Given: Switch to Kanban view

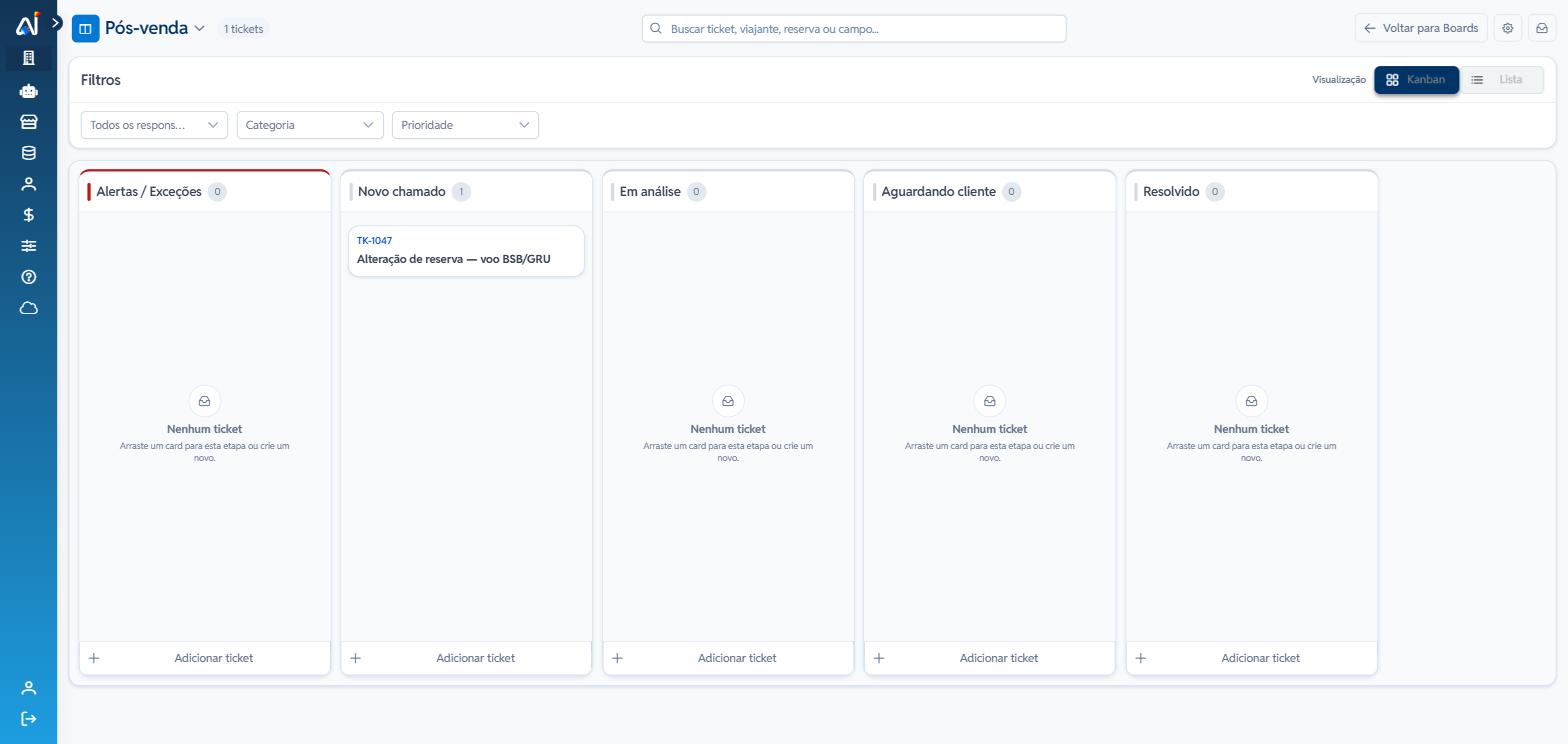Looking at the screenshot, I should click(x=1416, y=80).
